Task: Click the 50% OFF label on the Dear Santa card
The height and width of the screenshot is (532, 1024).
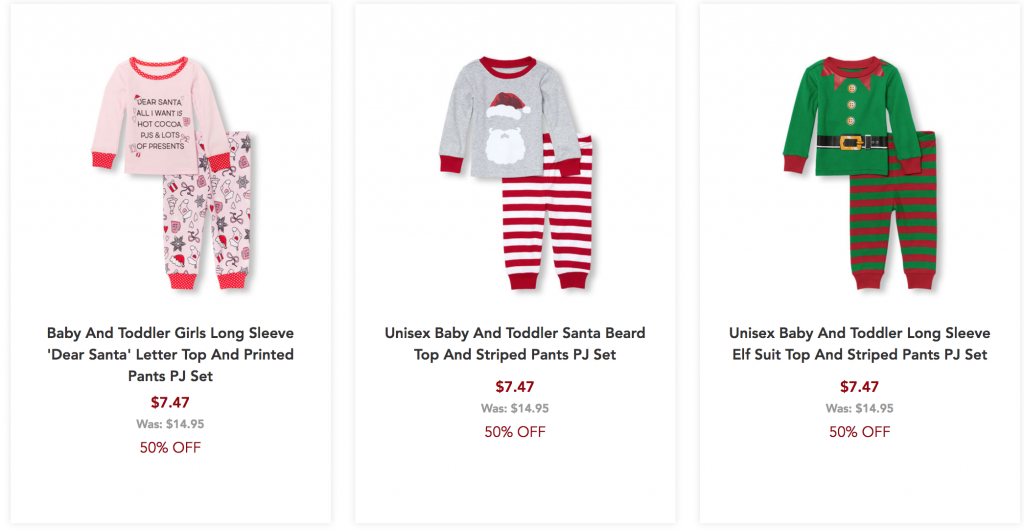Action: [170, 448]
